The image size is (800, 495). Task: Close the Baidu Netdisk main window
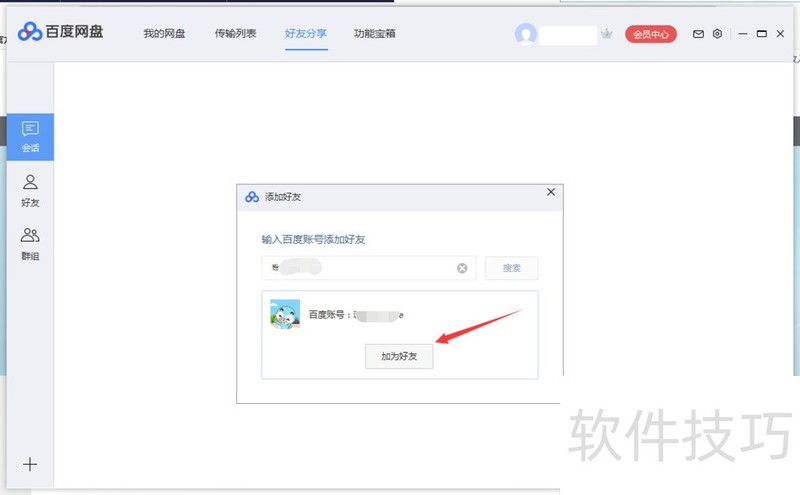coord(780,34)
